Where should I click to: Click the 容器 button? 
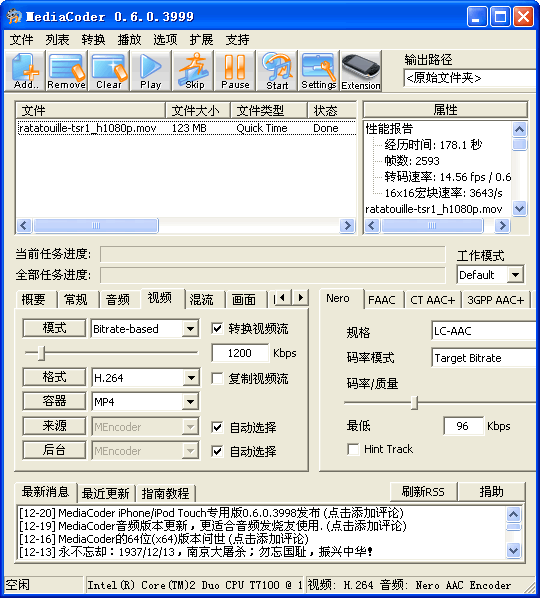(54, 401)
